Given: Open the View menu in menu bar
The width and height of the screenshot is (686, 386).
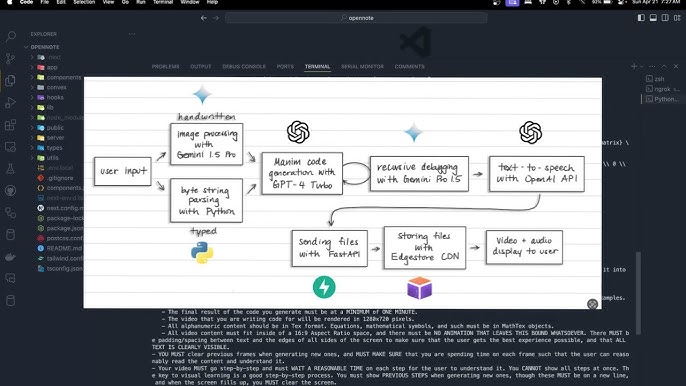Looking at the screenshot, I should [108, 2].
